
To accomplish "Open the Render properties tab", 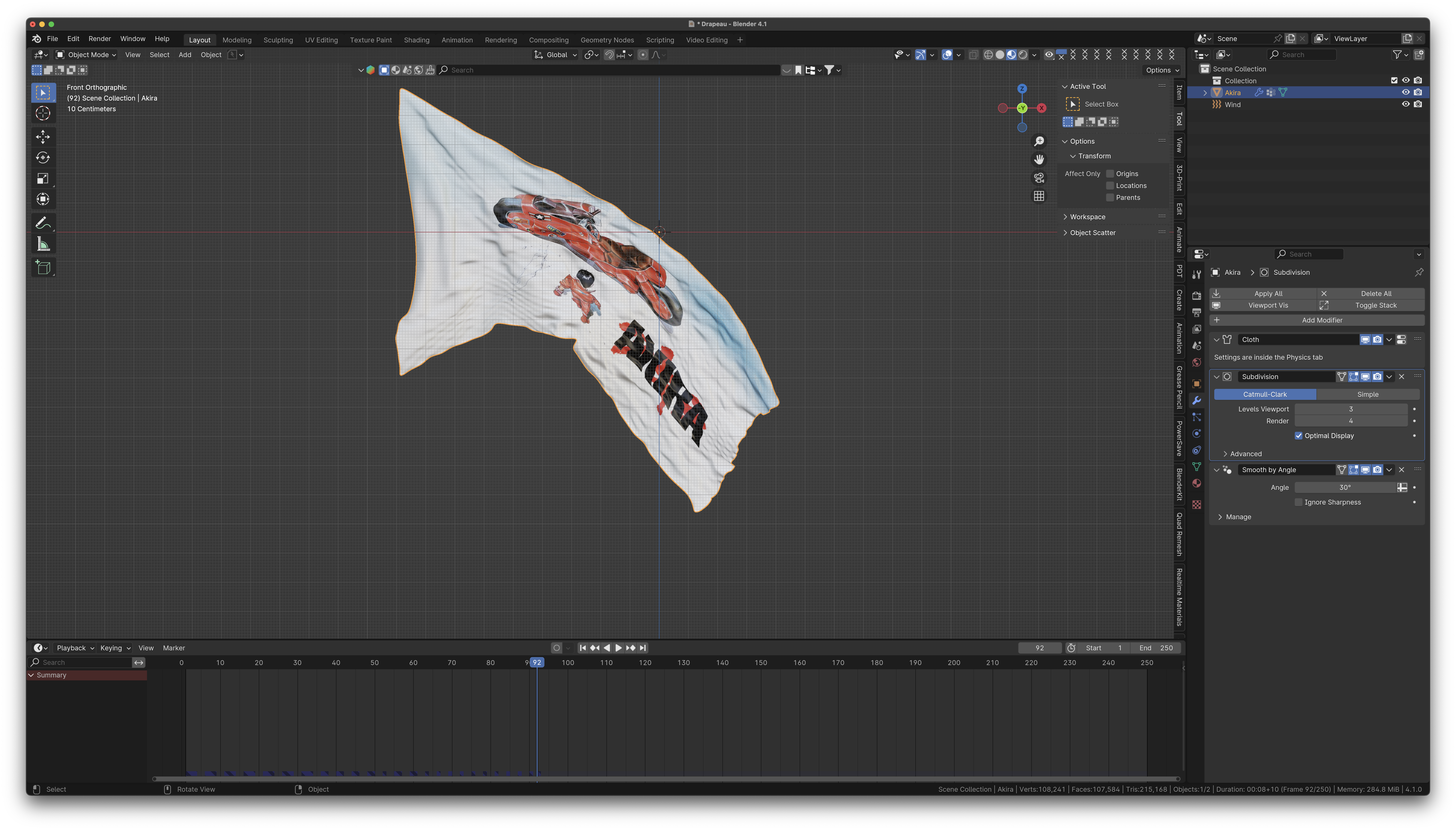I will pyautogui.click(x=1197, y=295).
